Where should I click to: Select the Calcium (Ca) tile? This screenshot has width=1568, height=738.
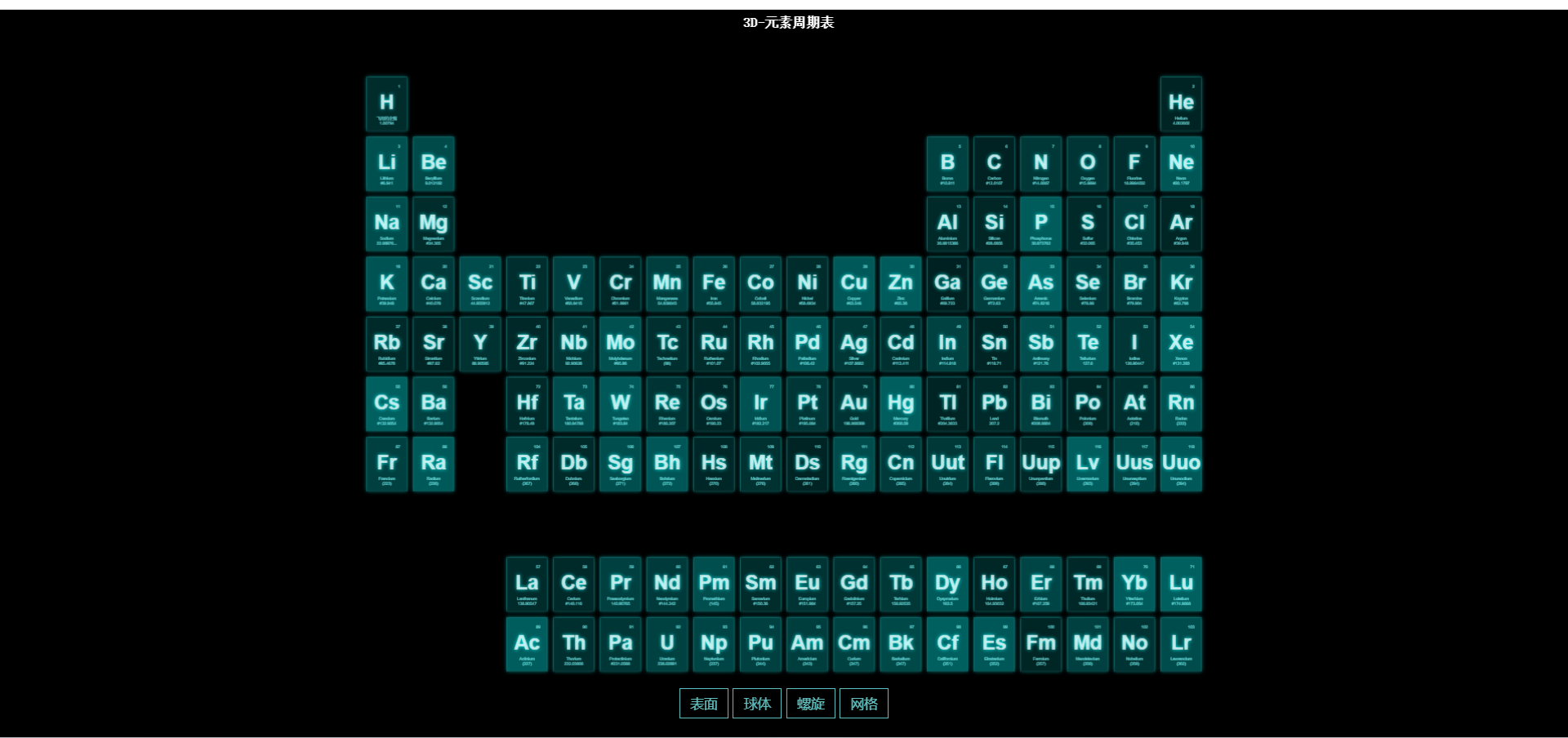[434, 284]
